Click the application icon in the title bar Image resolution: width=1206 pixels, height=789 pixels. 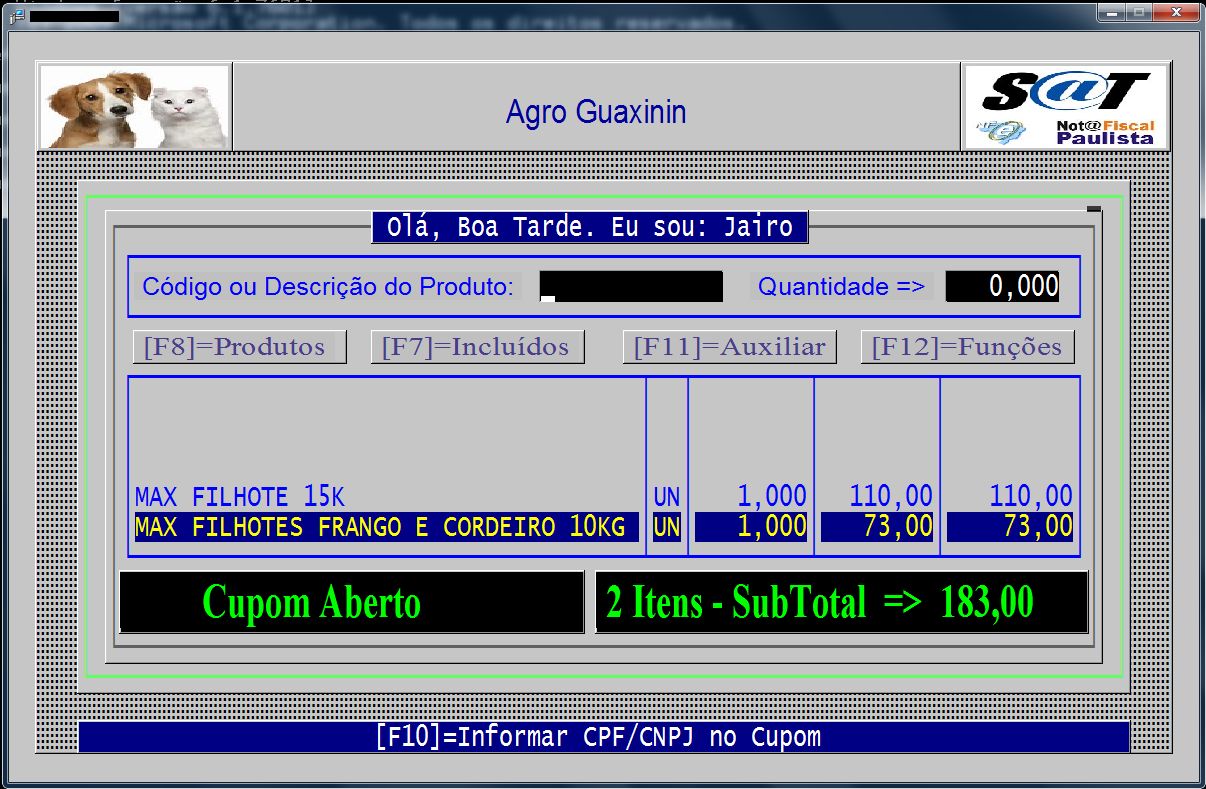click(16, 16)
